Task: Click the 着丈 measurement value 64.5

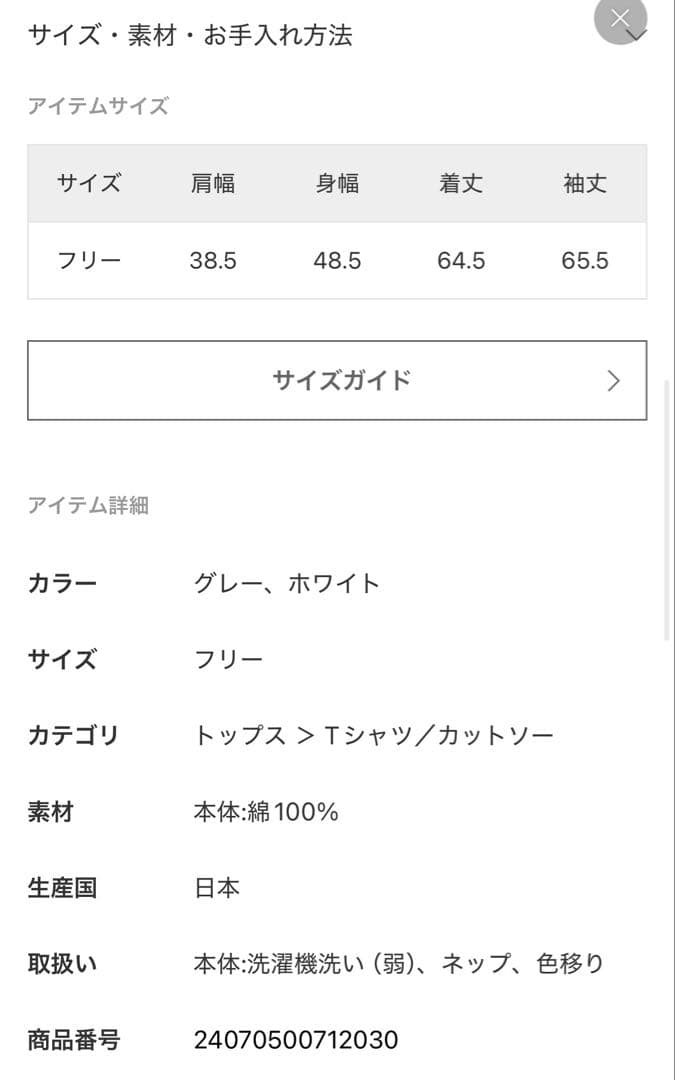Action: point(460,260)
